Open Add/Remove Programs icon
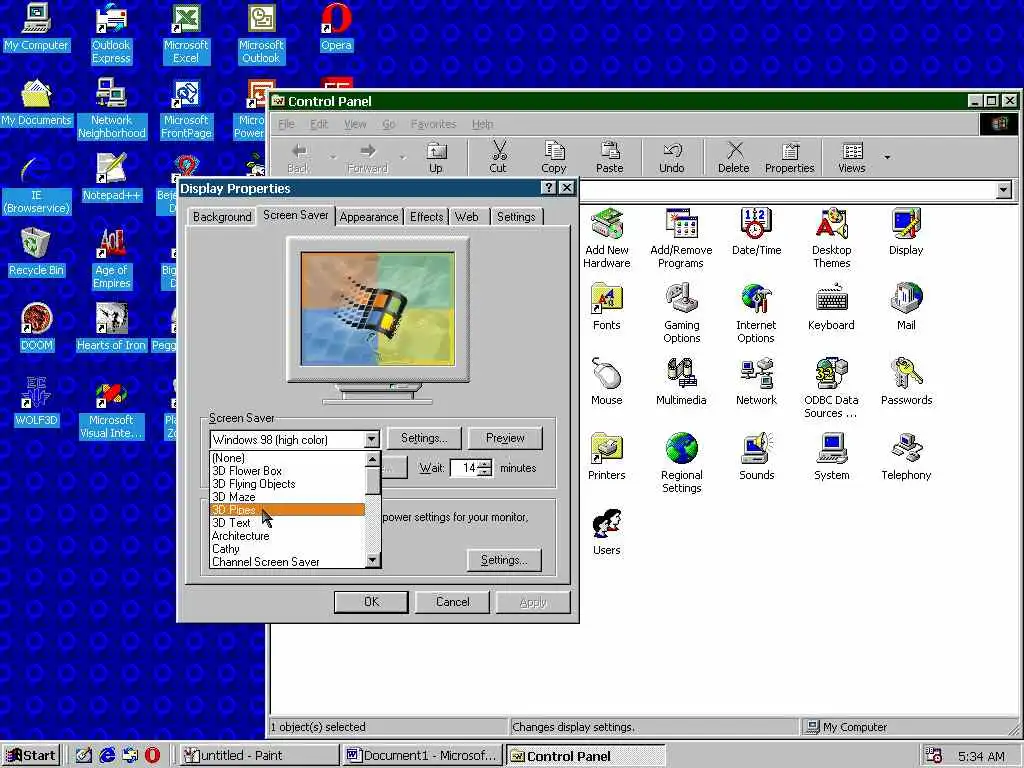The image size is (1024, 768). 681,238
